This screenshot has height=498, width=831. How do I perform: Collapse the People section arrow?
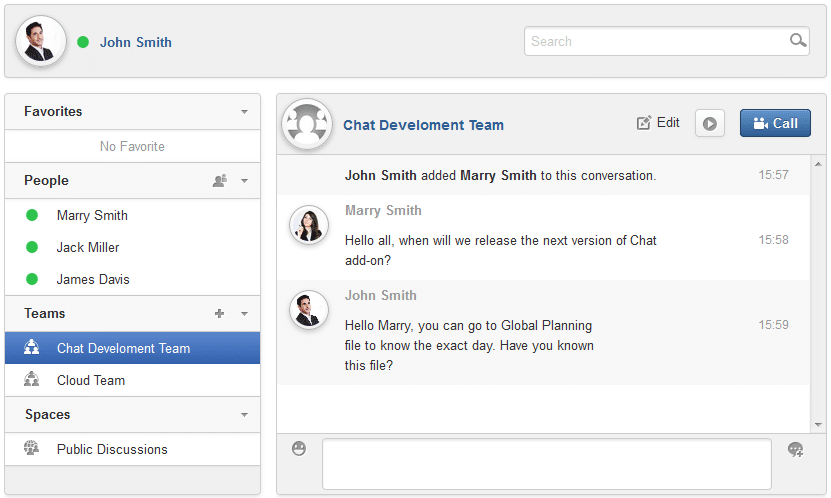(244, 181)
